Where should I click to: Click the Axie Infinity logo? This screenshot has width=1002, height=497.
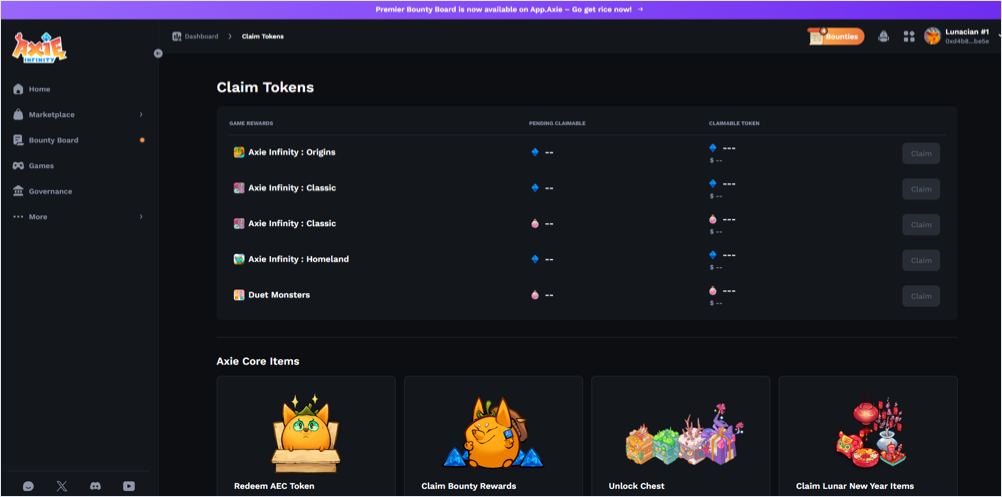point(40,47)
